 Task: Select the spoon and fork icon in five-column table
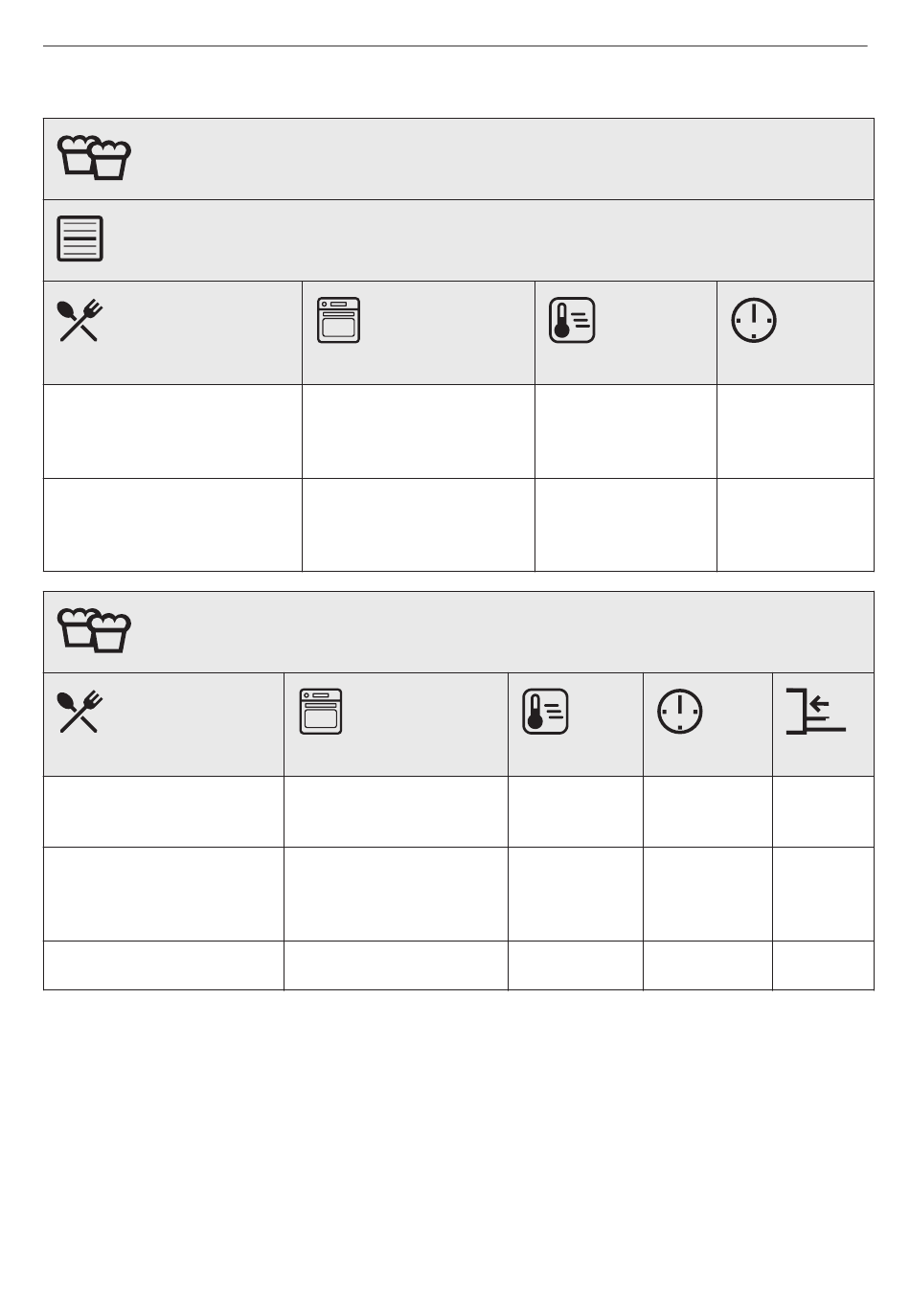coord(80,713)
